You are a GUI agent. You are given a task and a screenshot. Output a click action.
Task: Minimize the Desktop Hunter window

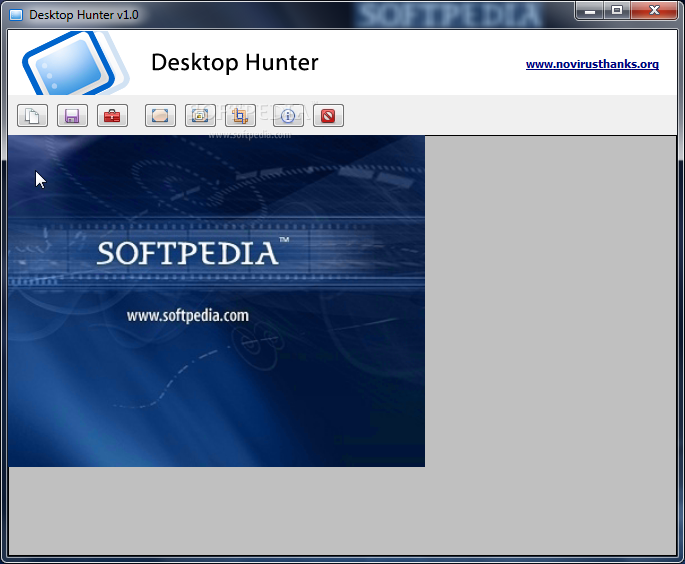[x=590, y=10]
